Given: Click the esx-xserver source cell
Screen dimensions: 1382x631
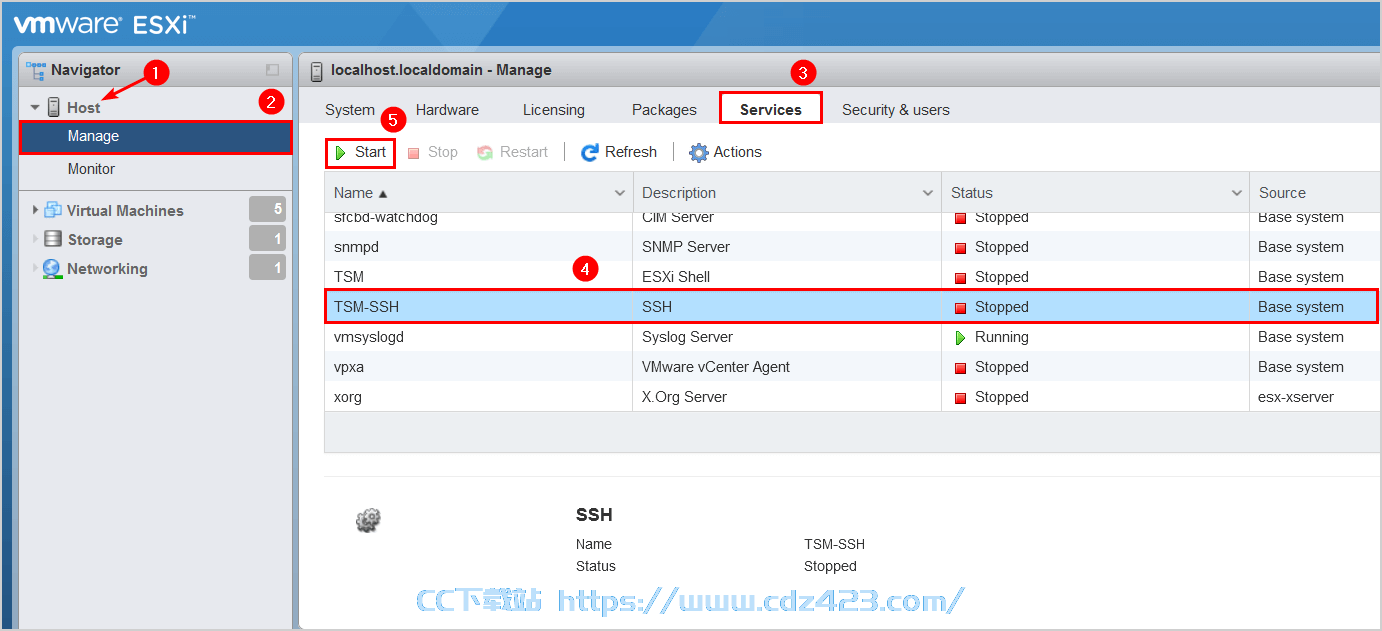Looking at the screenshot, I should point(1314,397).
